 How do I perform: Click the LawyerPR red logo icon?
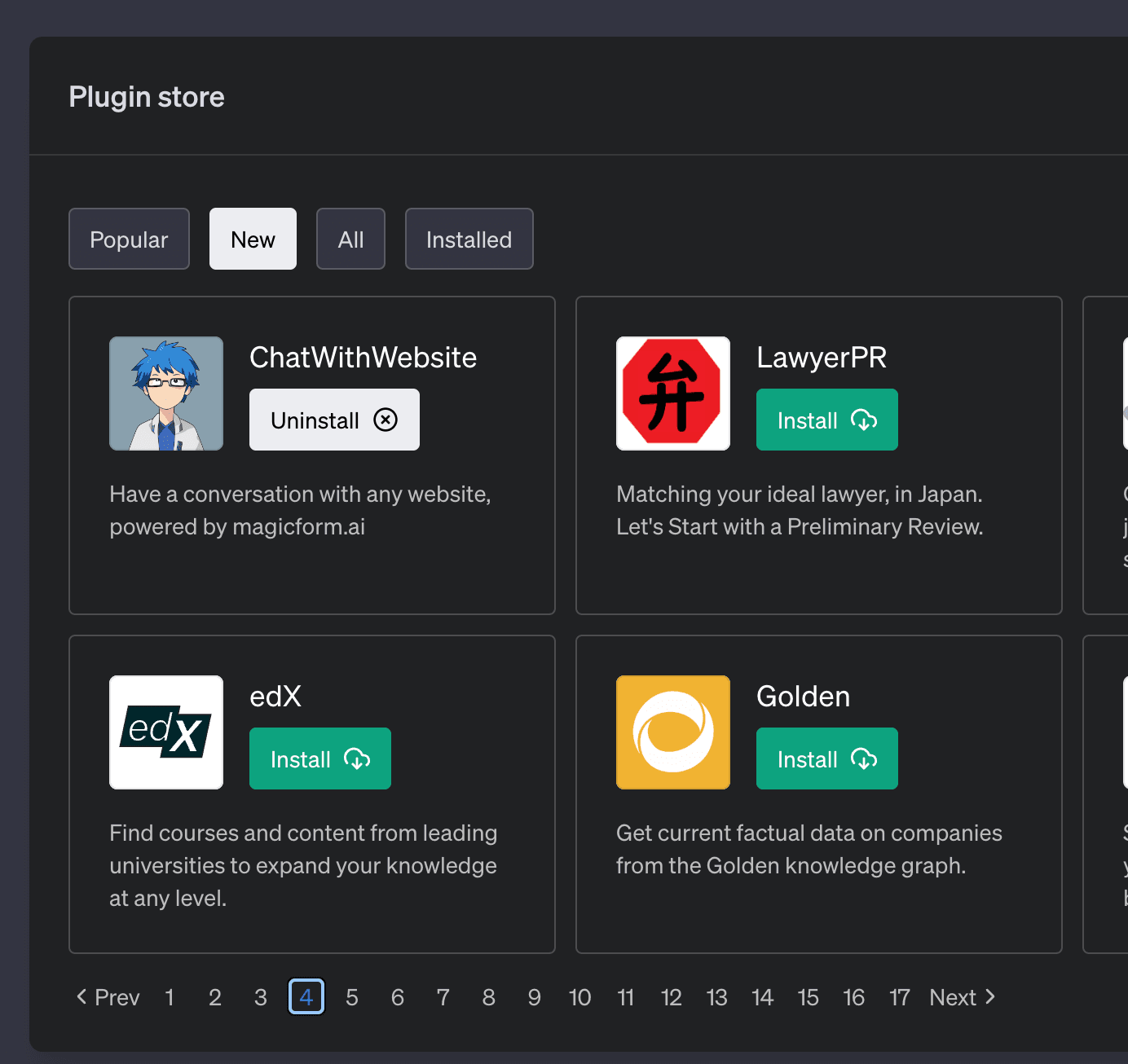(x=673, y=394)
